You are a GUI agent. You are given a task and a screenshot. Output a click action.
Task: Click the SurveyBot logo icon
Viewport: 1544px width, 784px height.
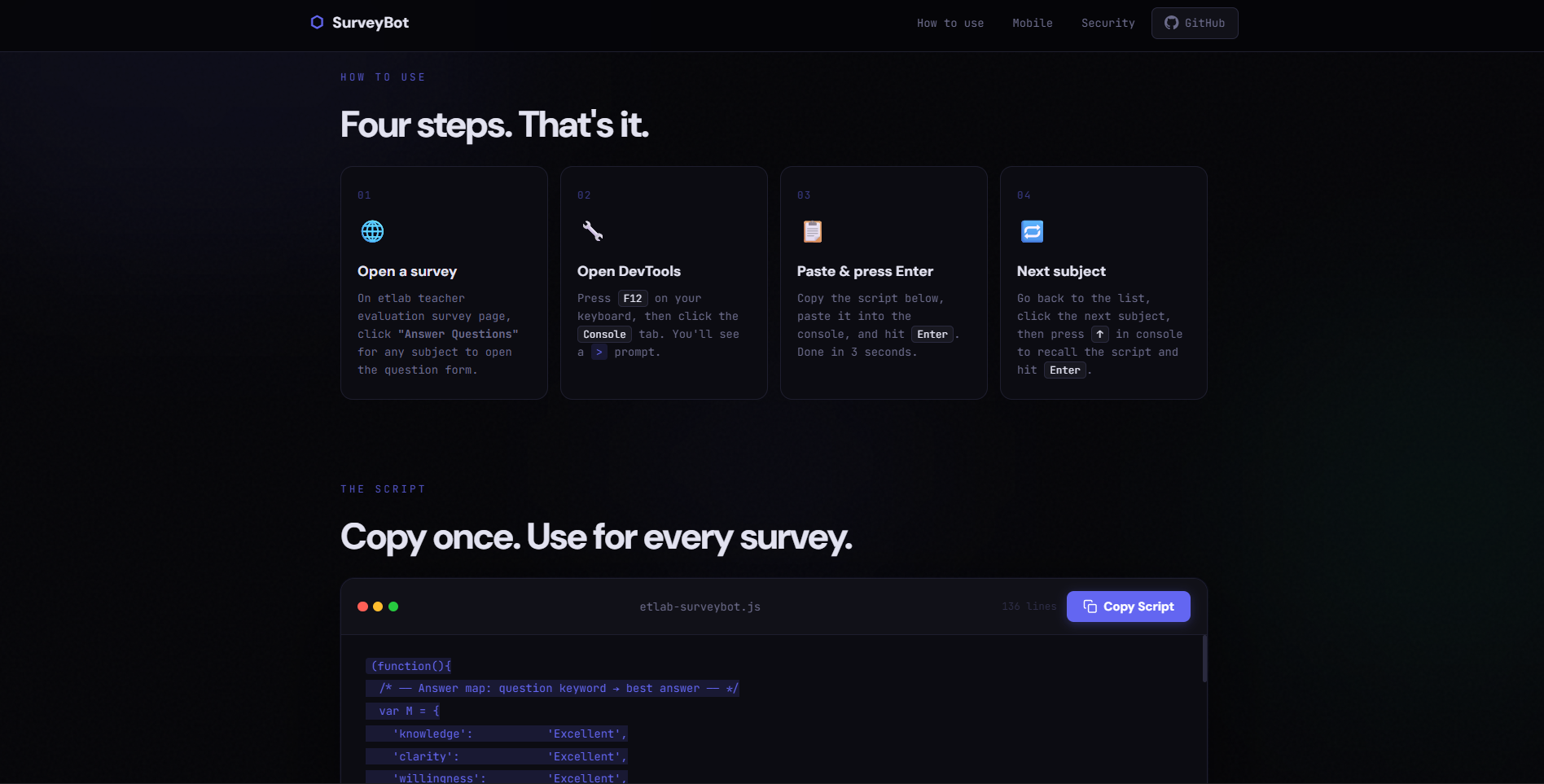pyautogui.click(x=317, y=23)
